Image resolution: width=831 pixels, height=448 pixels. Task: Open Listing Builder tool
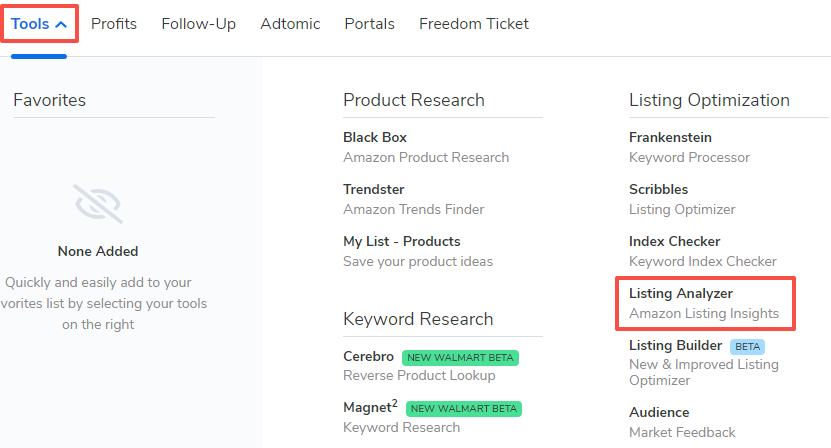point(675,346)
